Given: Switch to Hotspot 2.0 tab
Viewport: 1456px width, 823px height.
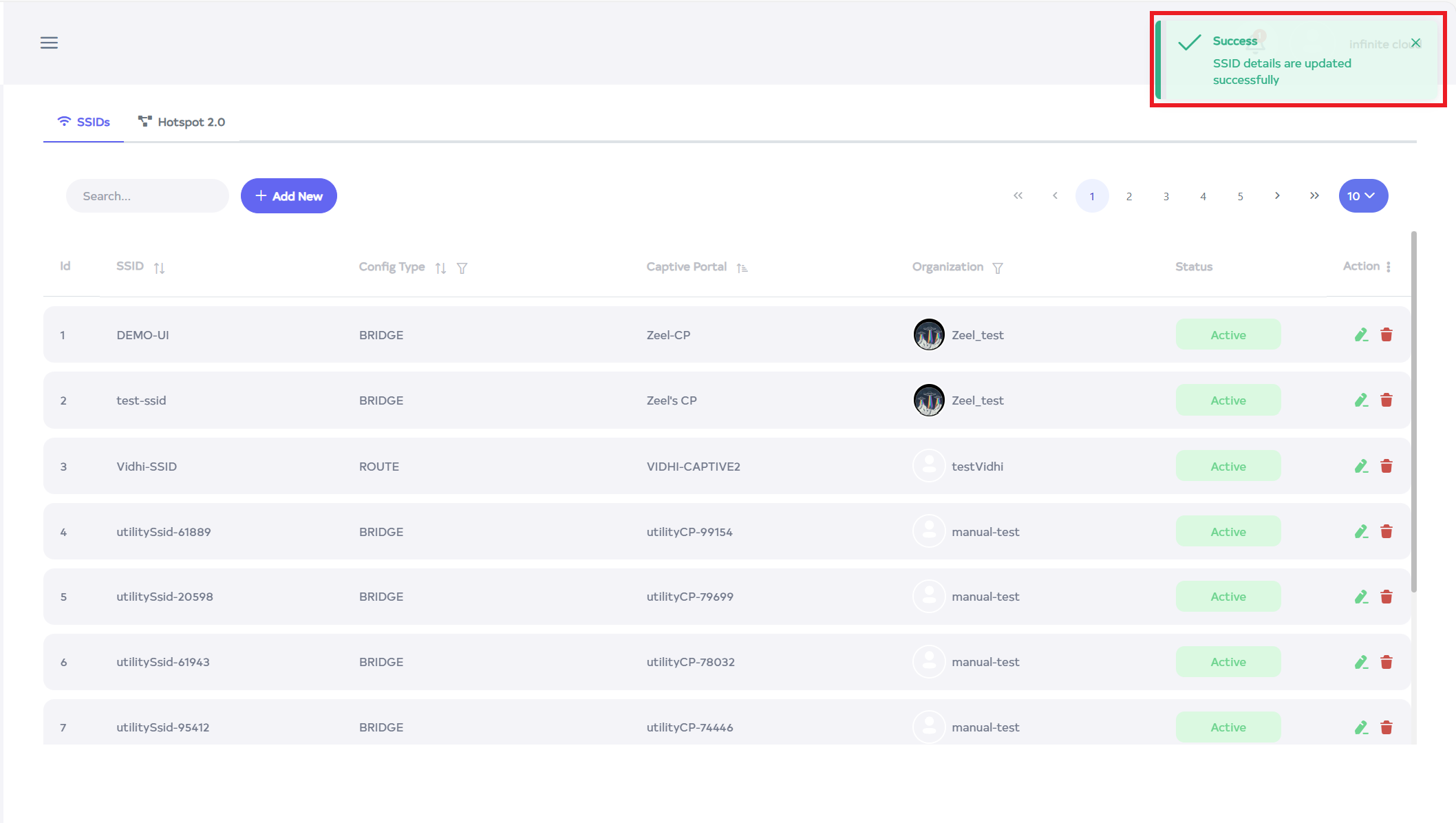Looking at the screenshot, I should coord(182,122).
